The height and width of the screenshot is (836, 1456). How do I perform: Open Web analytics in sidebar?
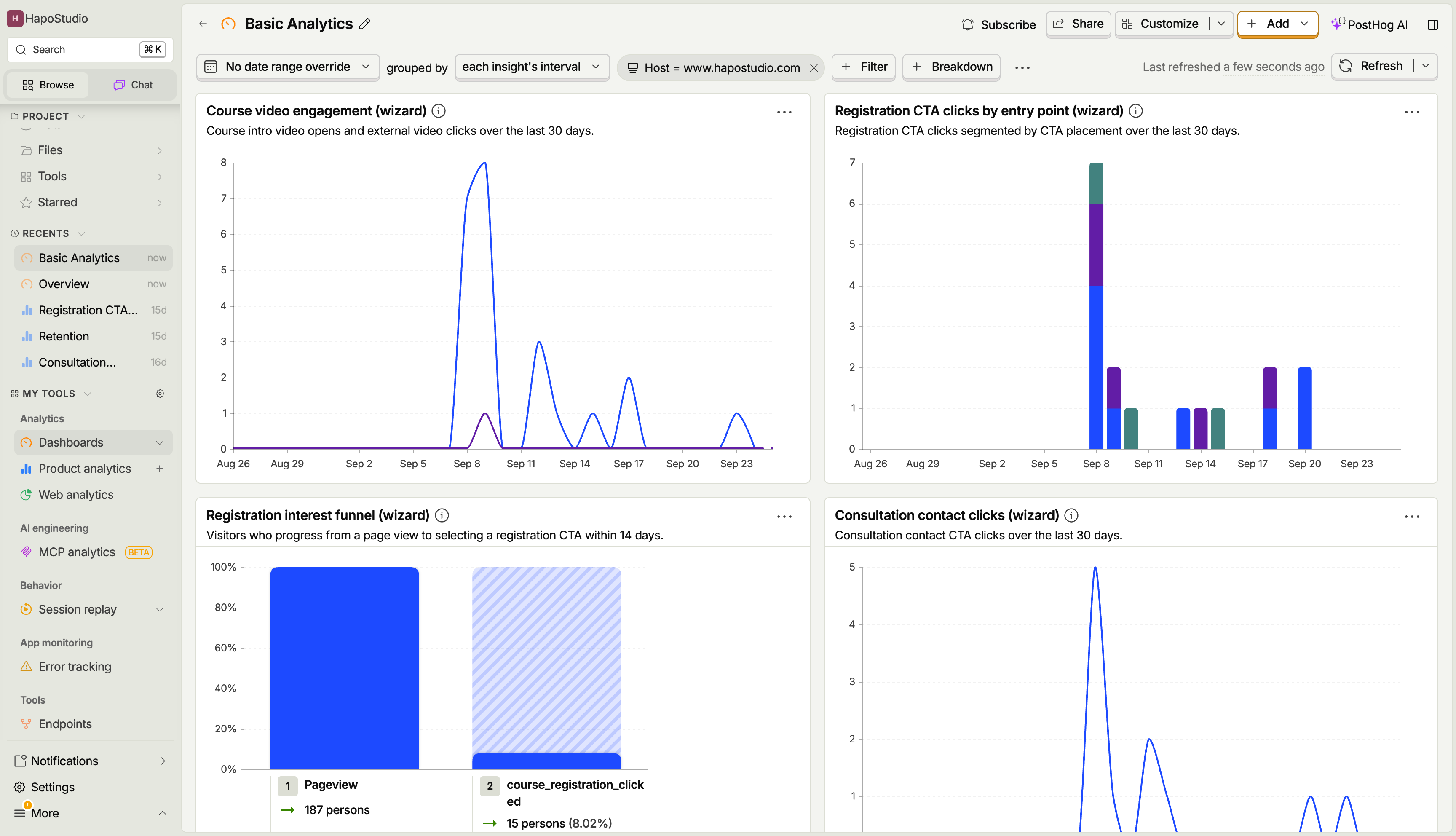tap(93, 495)
